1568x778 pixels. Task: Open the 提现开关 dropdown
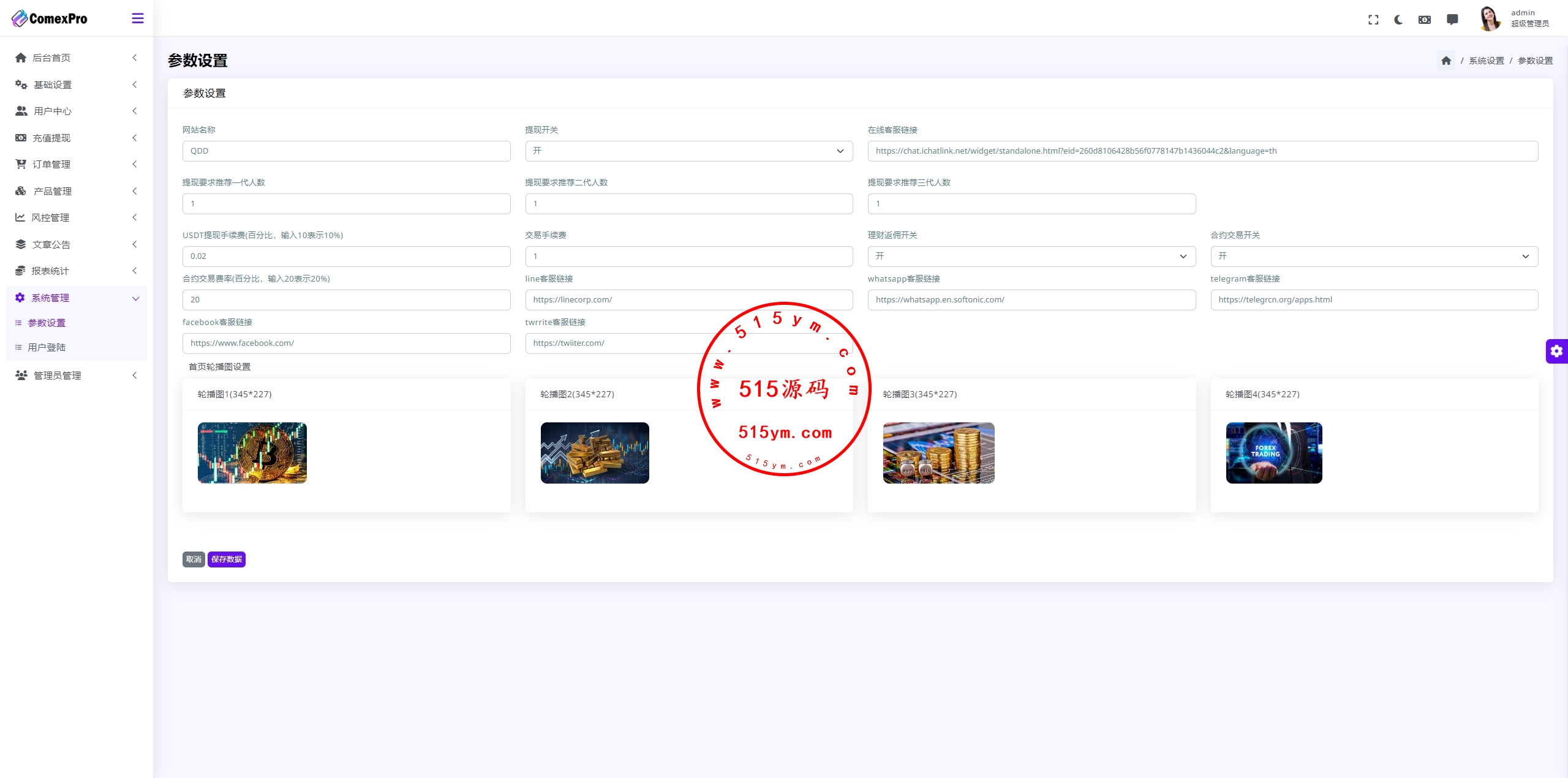point(688,151)
